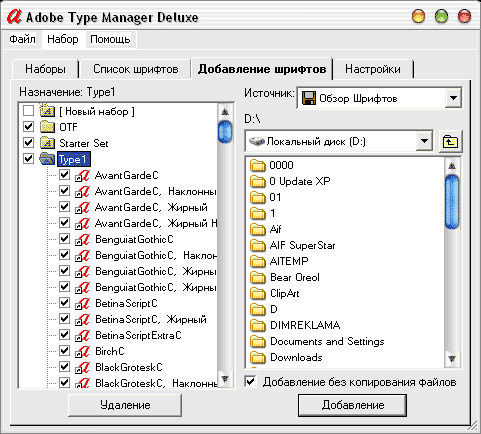Click the local disk drive icon
This screenshot has width=481, height=434.
(x=257, y=142)
